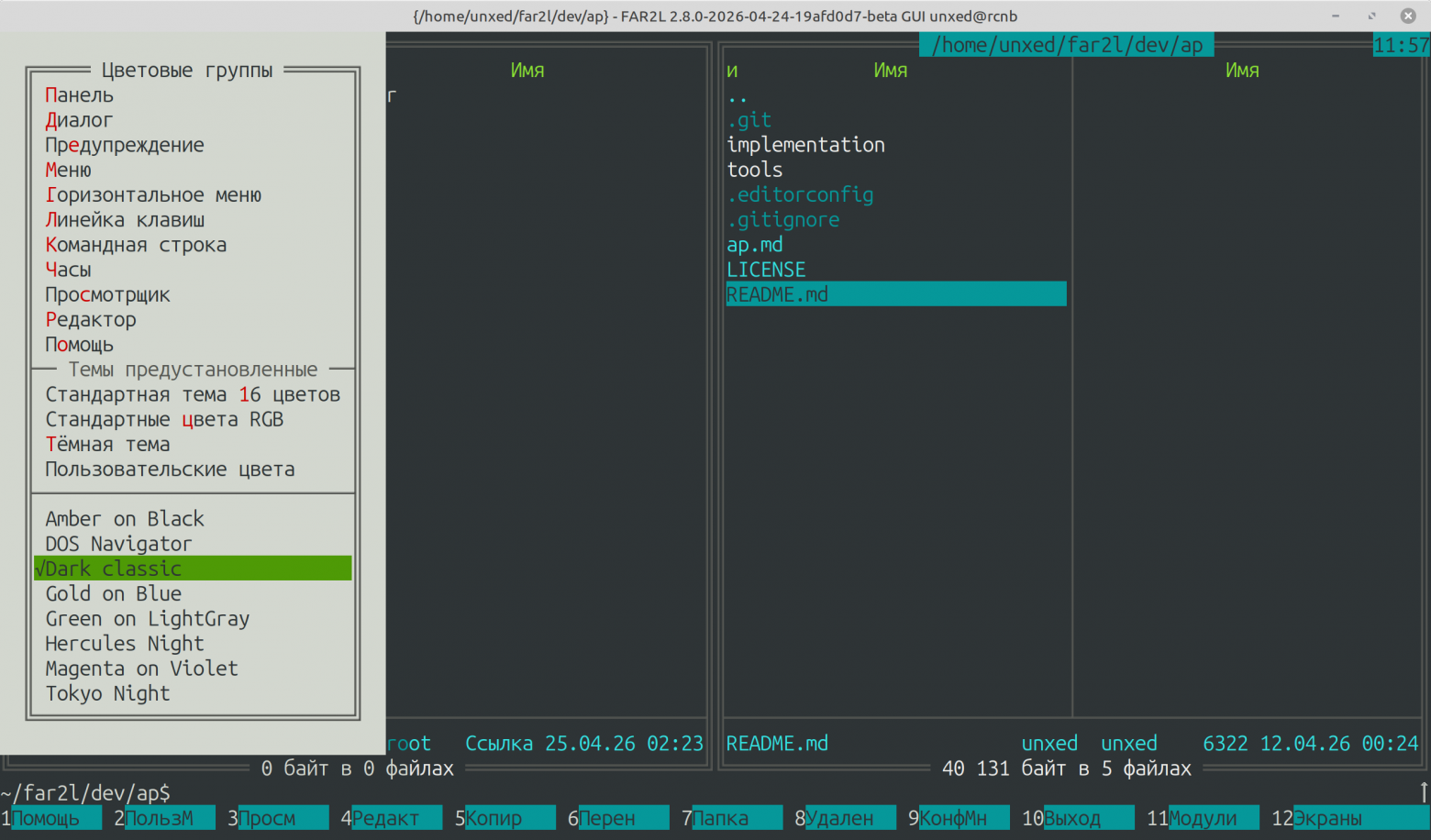This screenshot has height=840, width=1431.
Task: Apply the Стандартная тема 16 цветов theme
Action: [193, 393]
